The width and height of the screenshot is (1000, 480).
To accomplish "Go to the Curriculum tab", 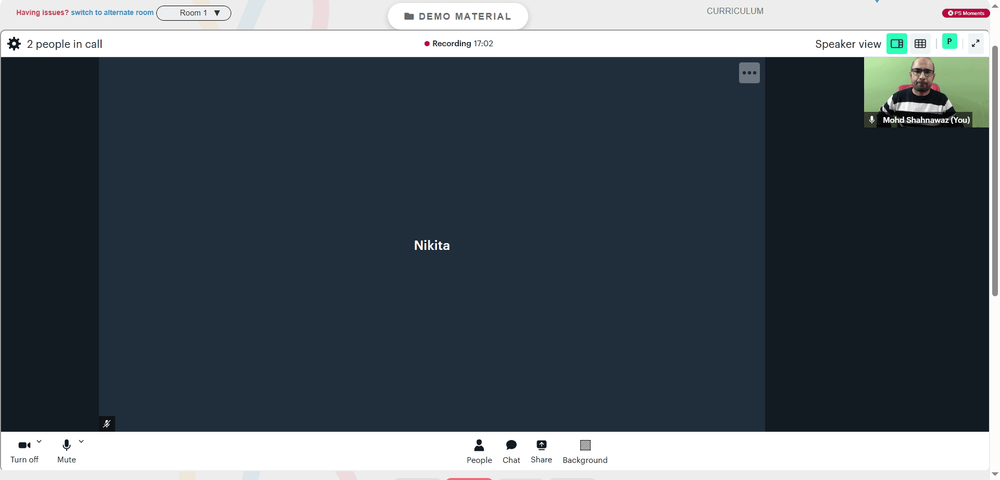I will coord(735,11).
